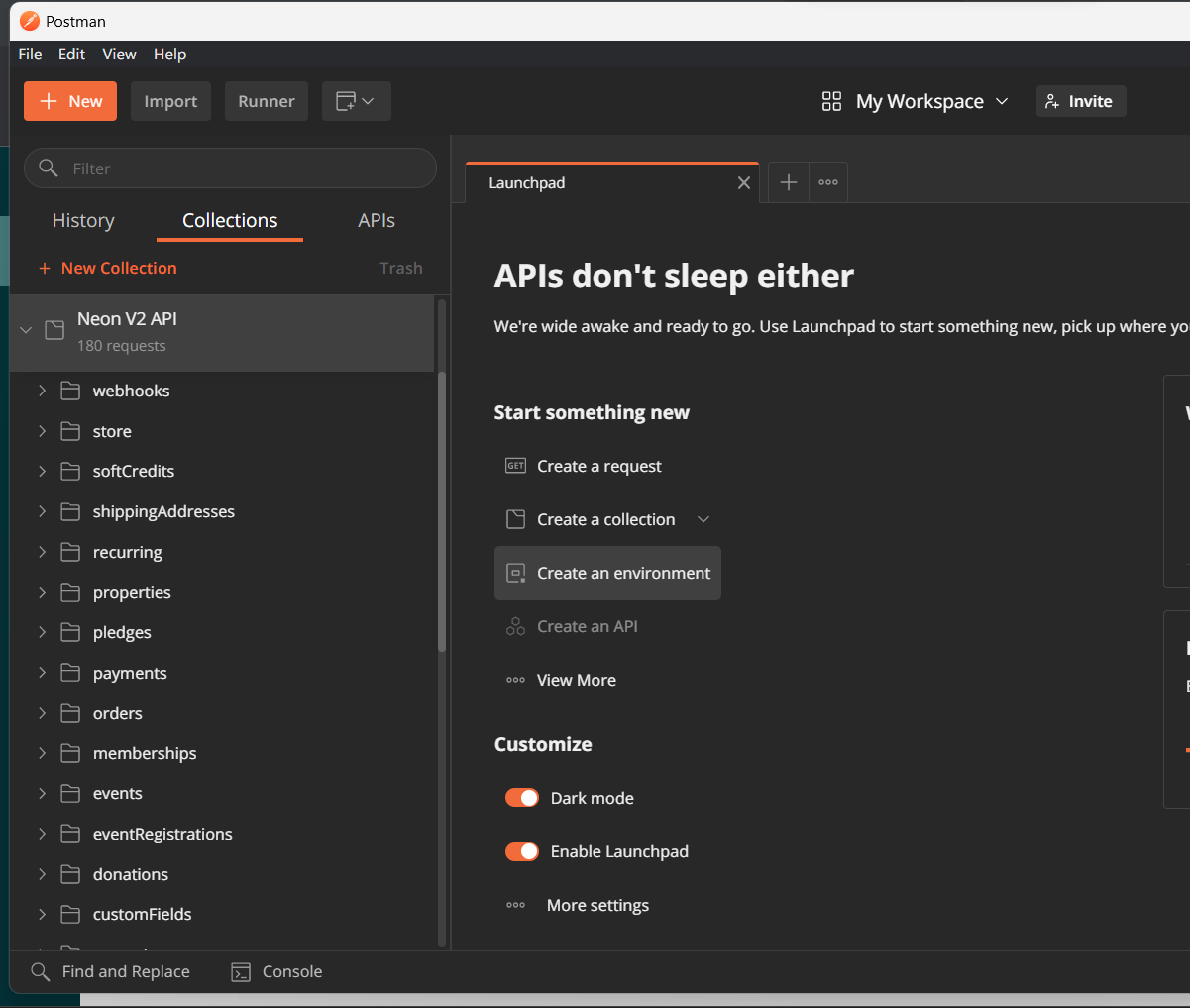Viewport: 1190px width, 1008px height.
Task: Toggle Enable Launchpad switch
Action: point(522,851)
